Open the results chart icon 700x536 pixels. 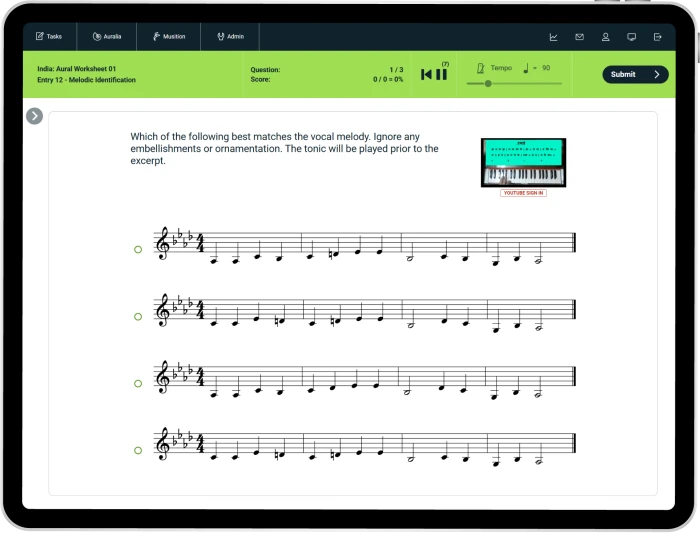pos(553,37)
